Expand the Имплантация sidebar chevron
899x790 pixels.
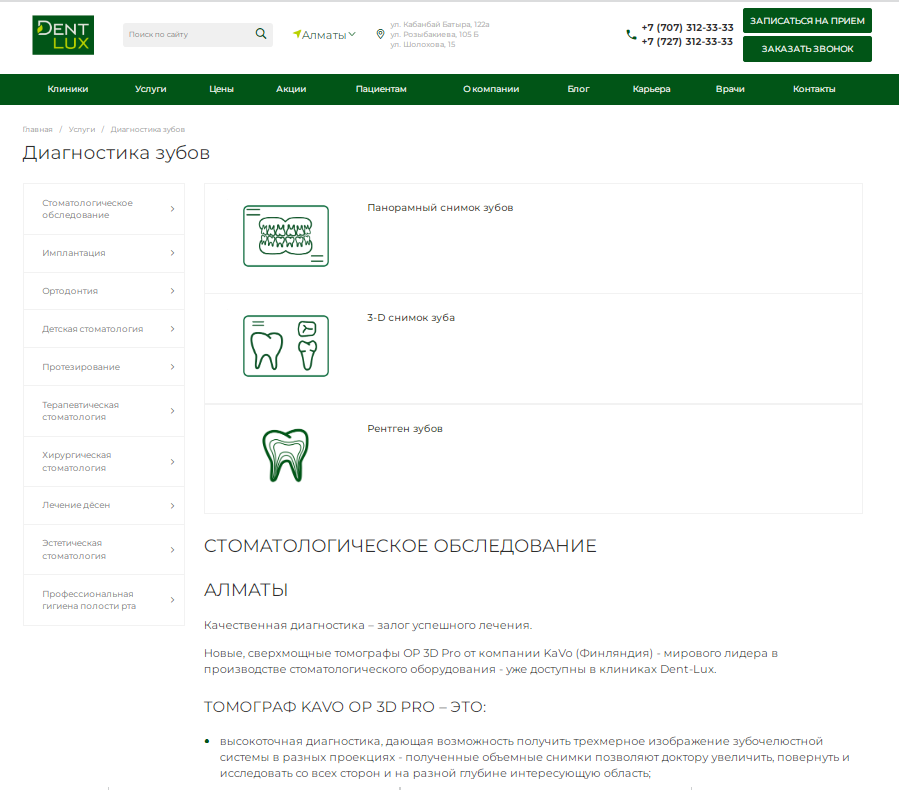(173, 253)
